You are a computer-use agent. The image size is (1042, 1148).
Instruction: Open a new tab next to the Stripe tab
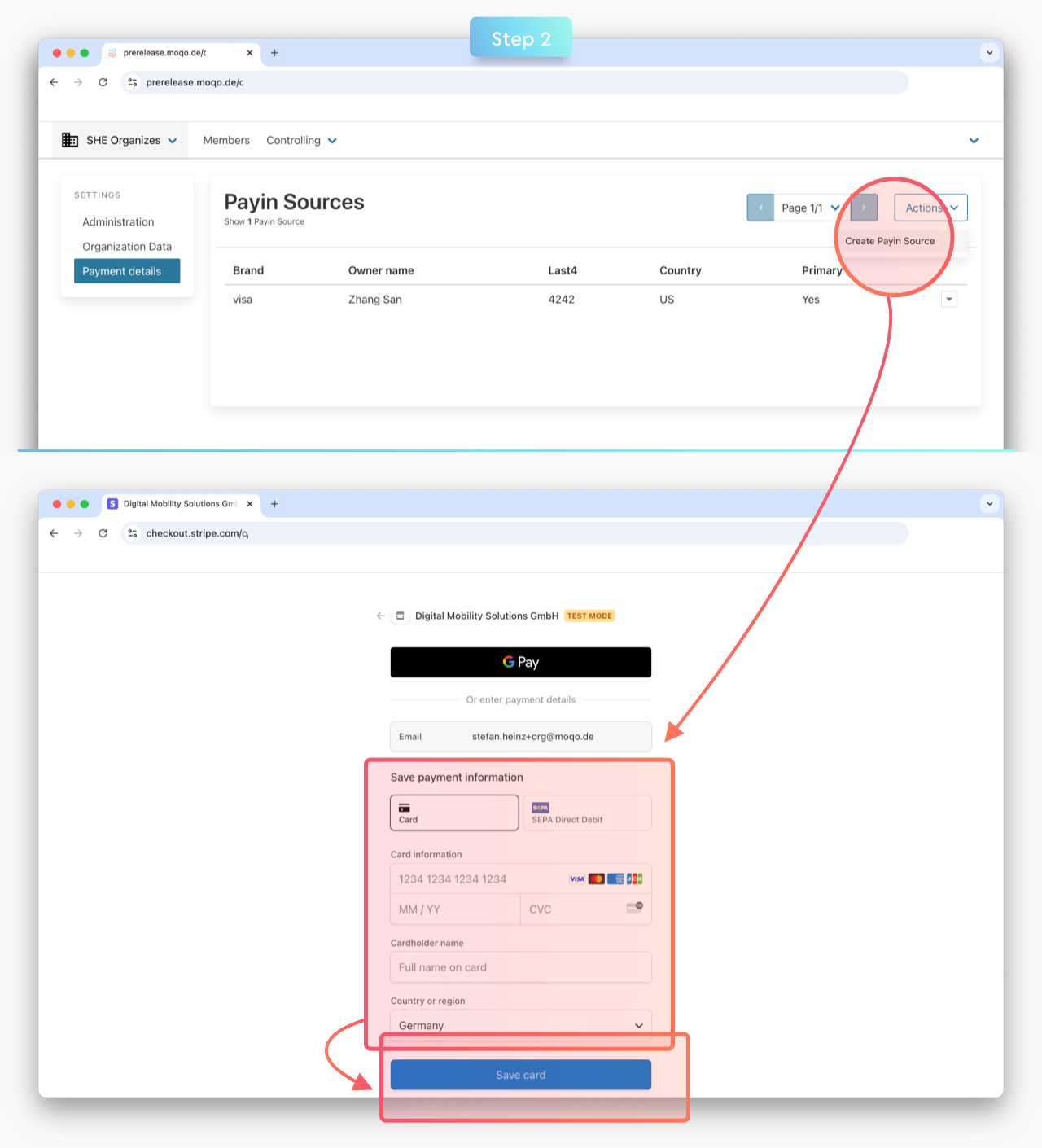[274, 504]
